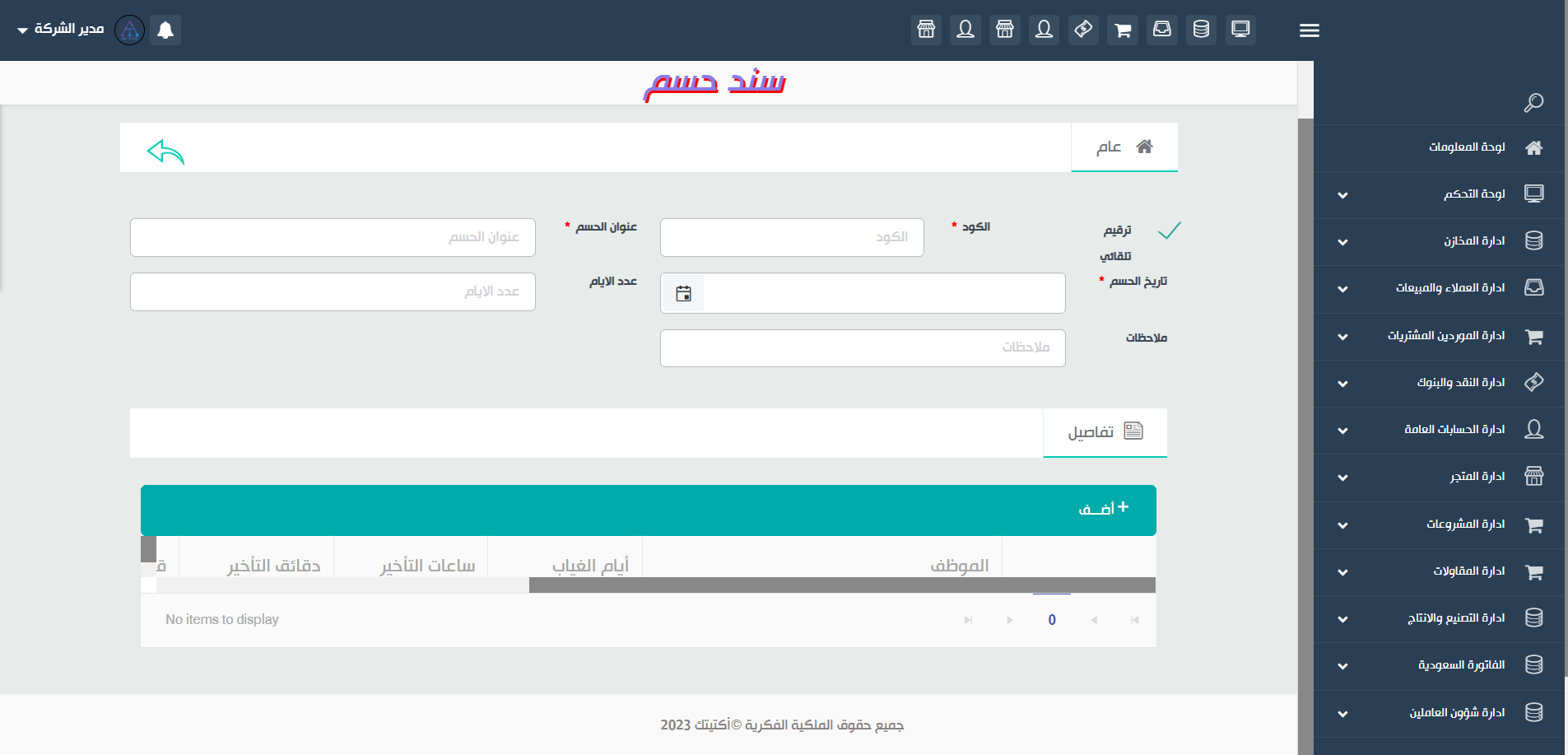Expand the لوحة التحكم chevron
Image resolution: width=1568 pixels, height=755 pixels.
click(1342, 195)
